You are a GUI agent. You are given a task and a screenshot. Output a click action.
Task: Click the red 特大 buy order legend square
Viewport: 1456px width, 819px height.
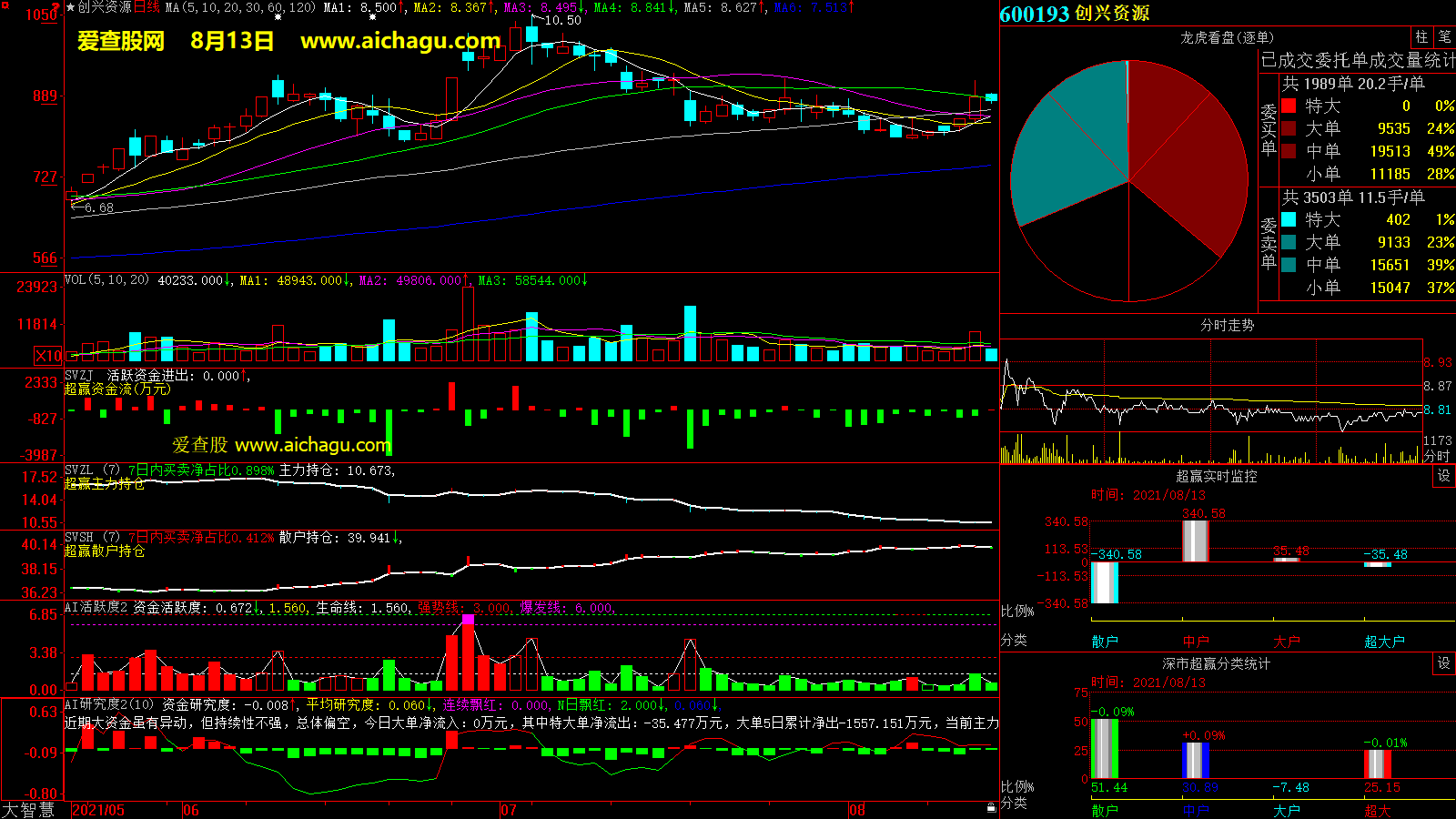coord(1289,106)
